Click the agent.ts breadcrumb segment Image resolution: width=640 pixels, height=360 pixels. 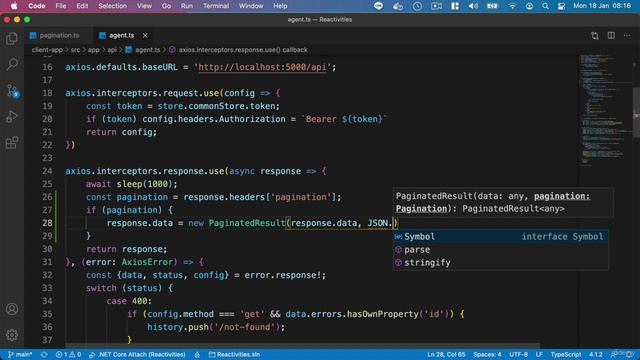click(x=147, y=50)
